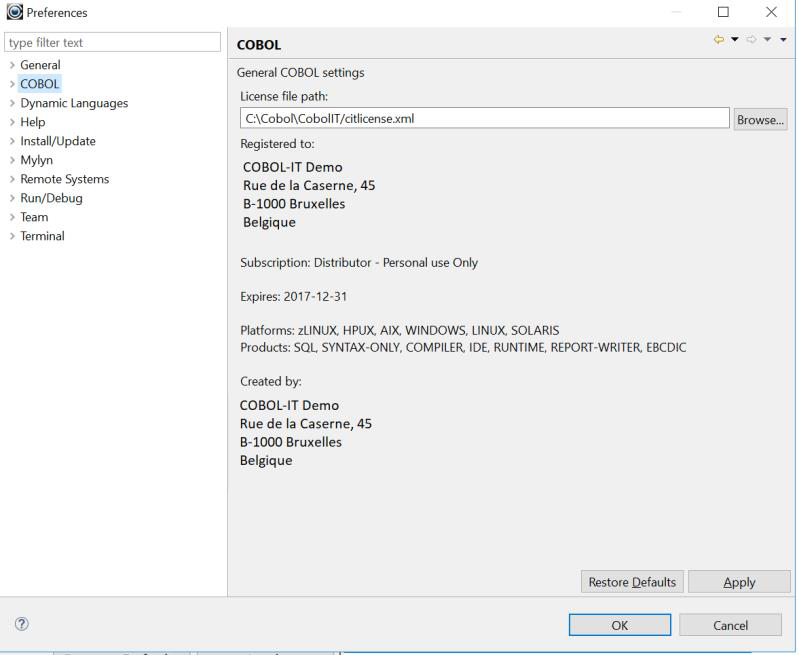This screenshot has width=799, height=655.
Task: Click the 'Created by:' label
Action: [271, 381]
